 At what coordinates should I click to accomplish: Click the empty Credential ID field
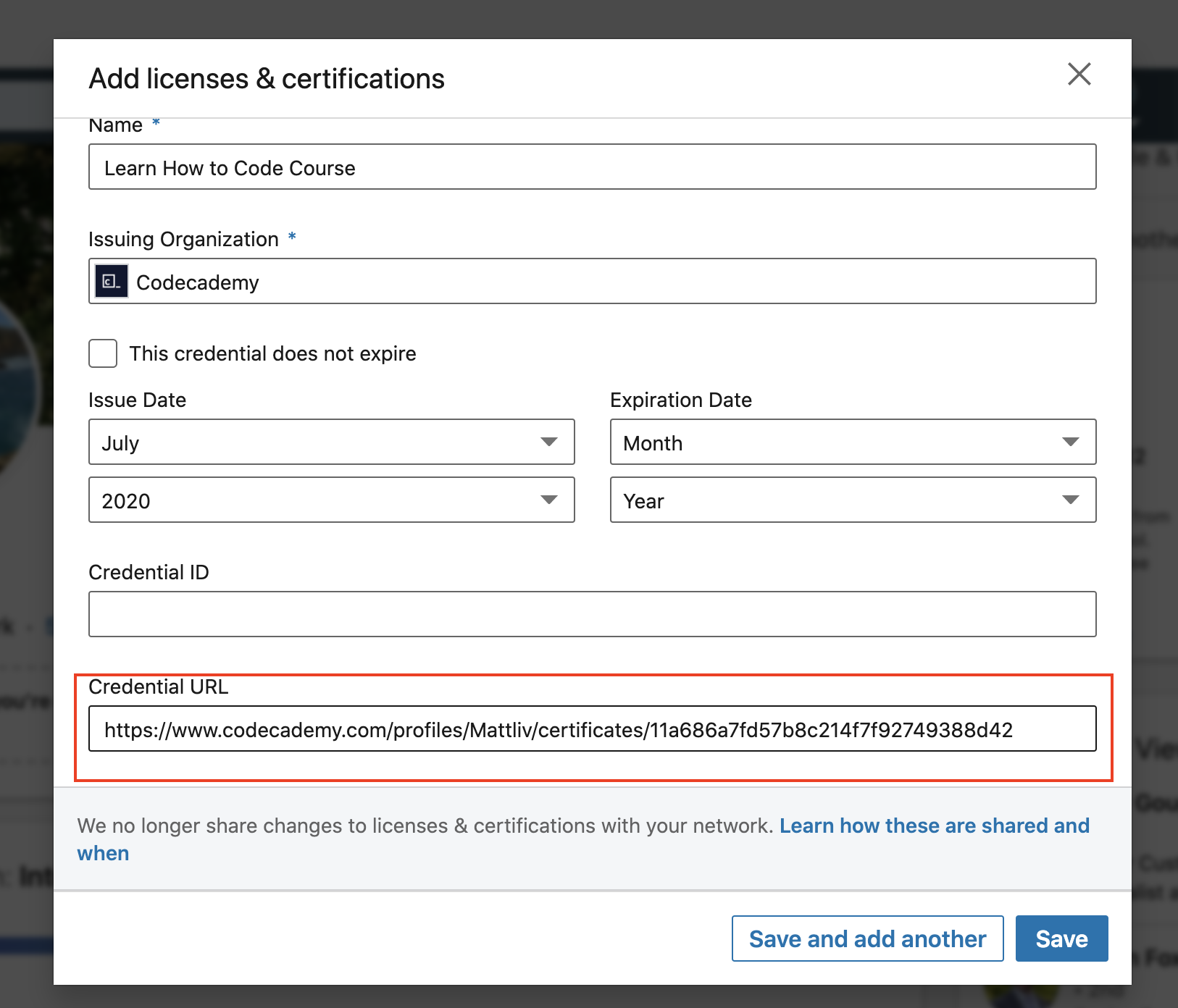[x=592, y=615]
